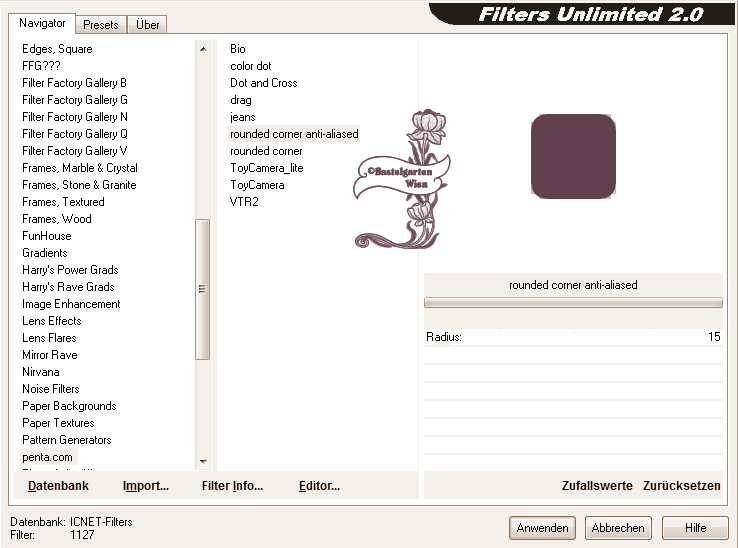Click the Radius value 15

coord(714,337)
